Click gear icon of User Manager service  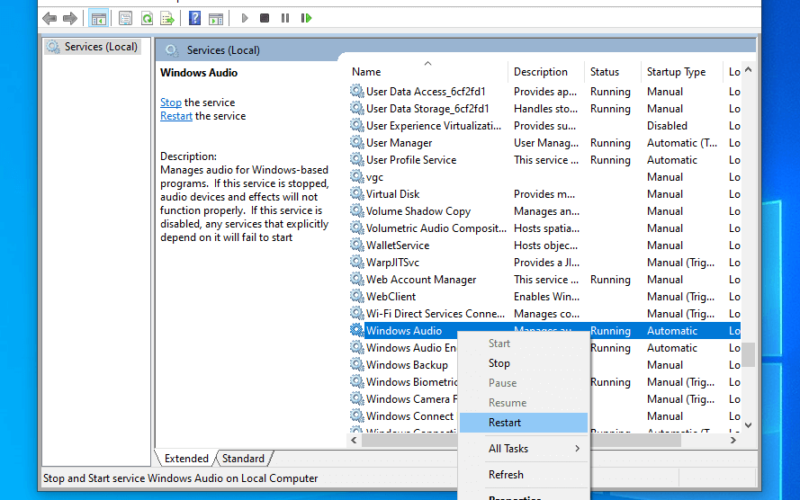click(x=357, y=142)
